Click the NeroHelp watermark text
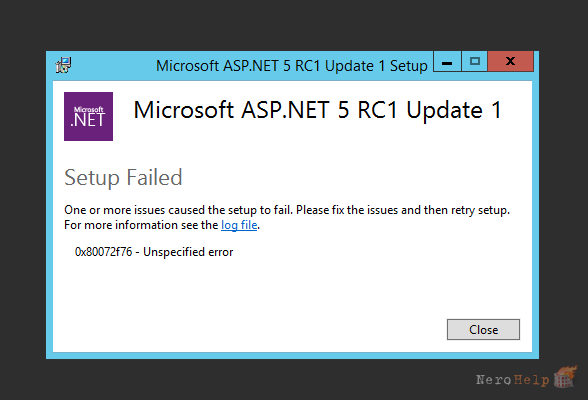The height and width of the screenshot is (400, 588). pos(512,380)
